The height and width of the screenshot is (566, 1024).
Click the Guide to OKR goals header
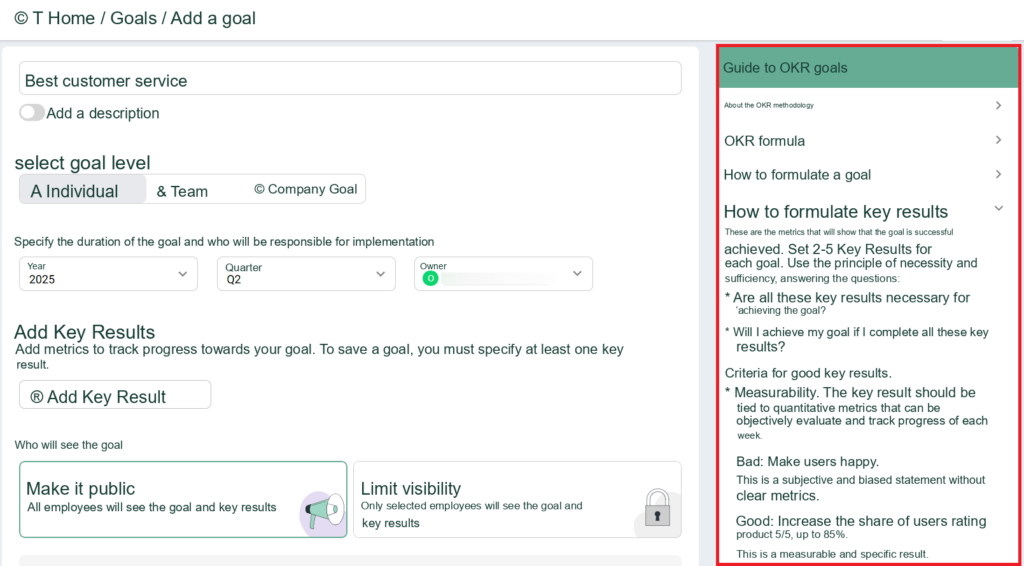[869, 67]
